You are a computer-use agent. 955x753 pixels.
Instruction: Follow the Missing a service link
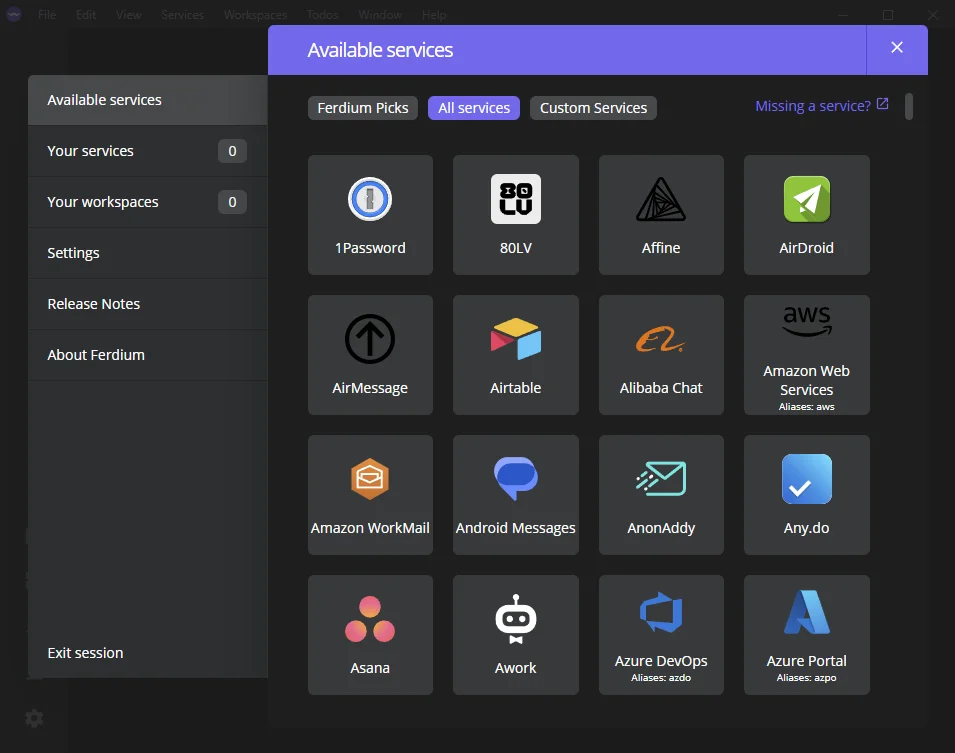coord(822,106)
